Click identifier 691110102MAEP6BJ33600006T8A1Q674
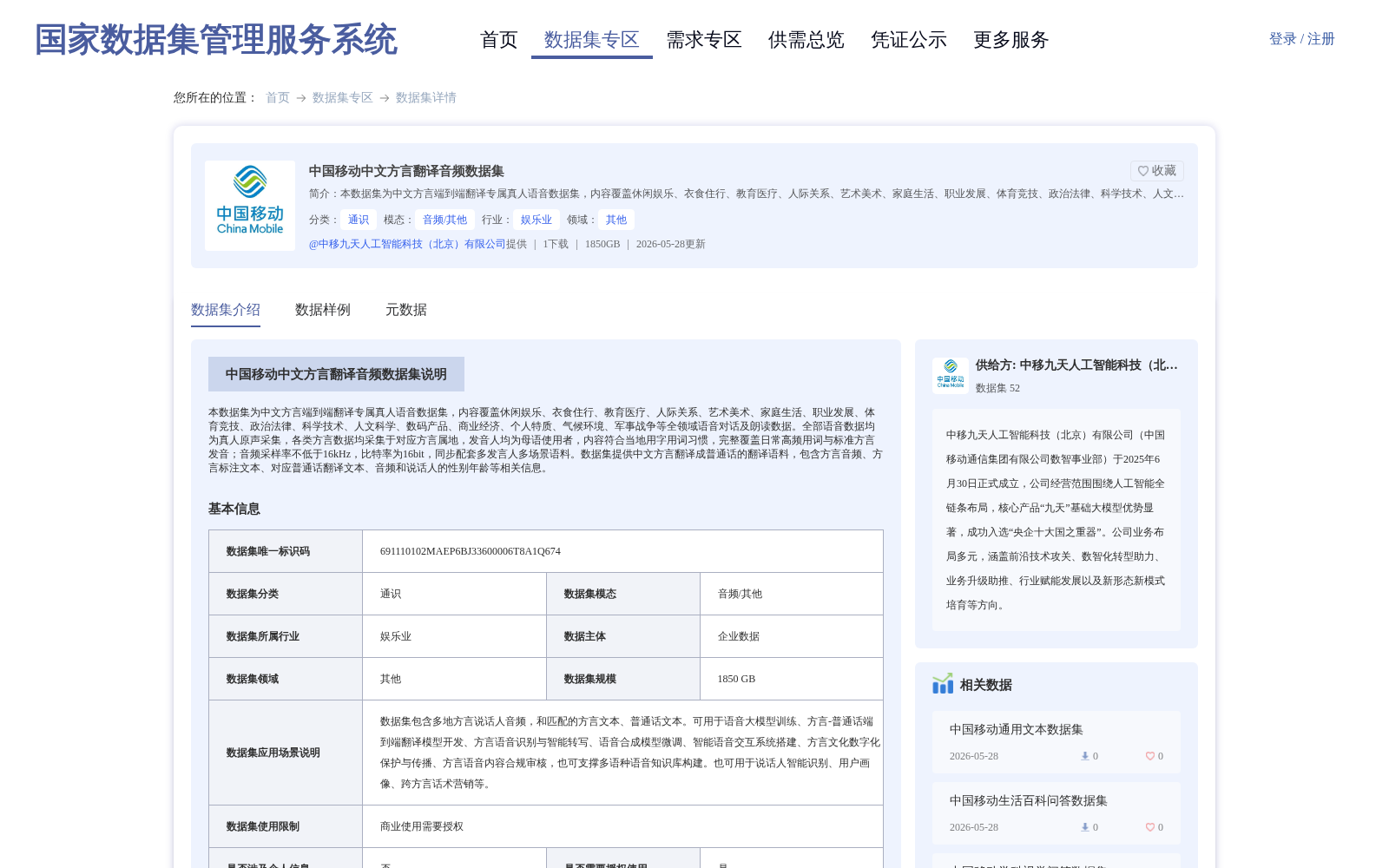 pos(471,551)
